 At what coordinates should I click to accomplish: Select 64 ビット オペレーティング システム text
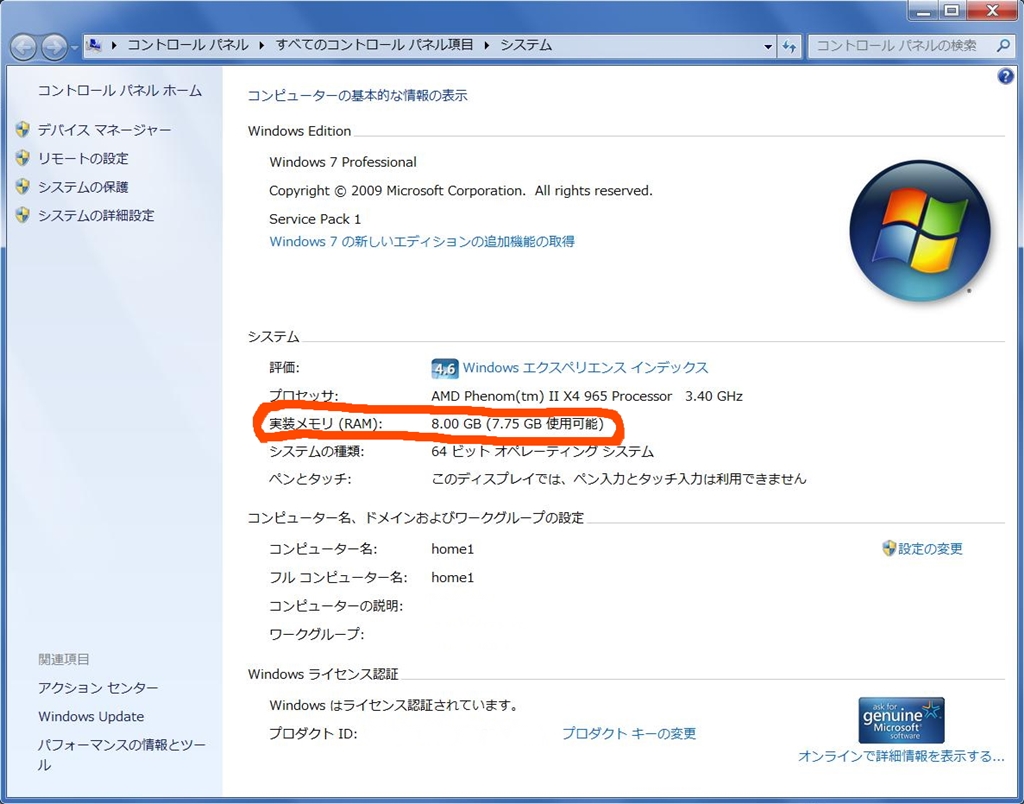542,451
